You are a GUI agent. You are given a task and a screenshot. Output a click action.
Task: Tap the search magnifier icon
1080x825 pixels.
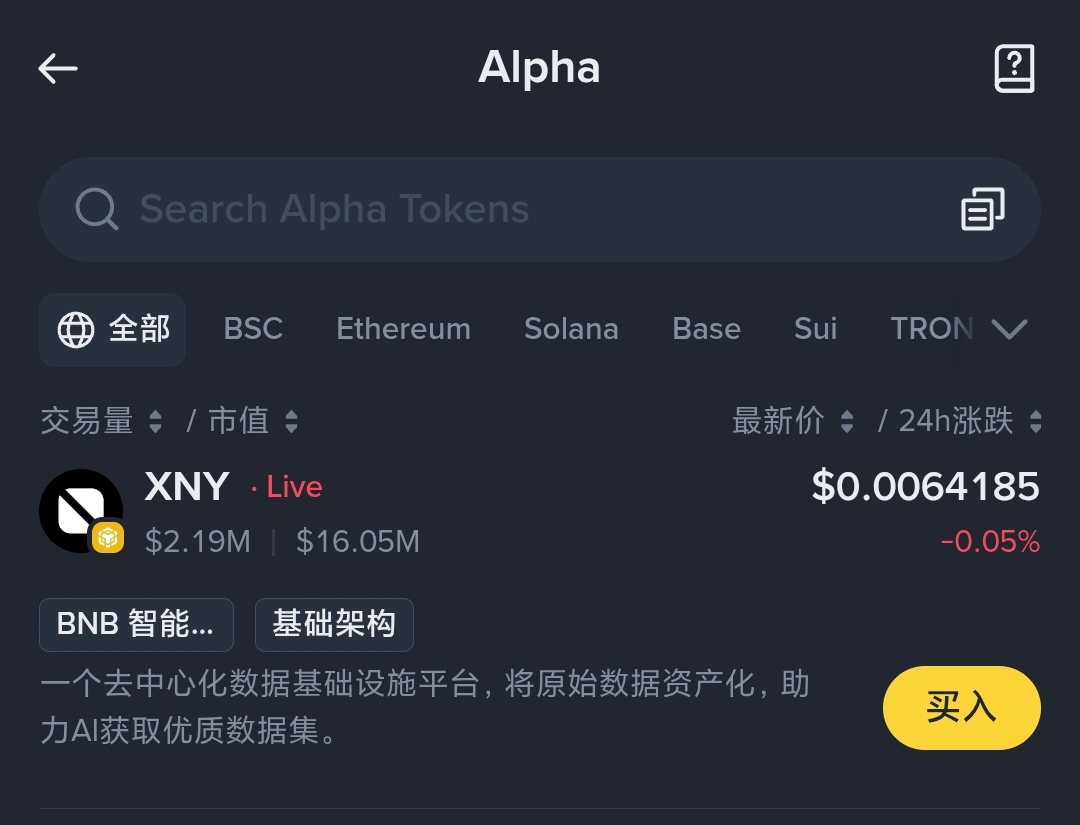(x=97, y=209)
